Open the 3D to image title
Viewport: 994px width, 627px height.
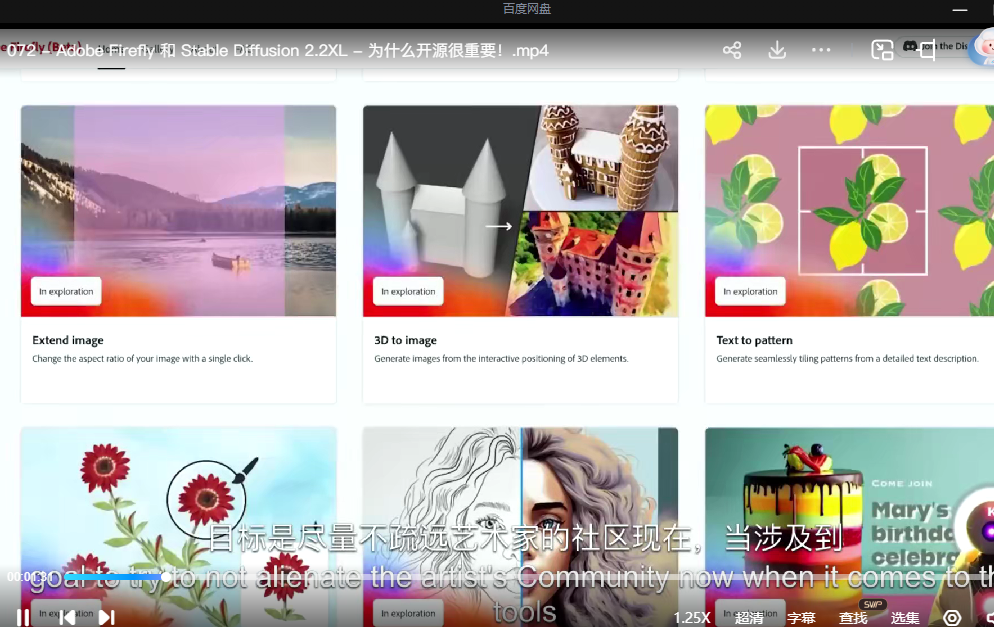(x=405, y=340)
